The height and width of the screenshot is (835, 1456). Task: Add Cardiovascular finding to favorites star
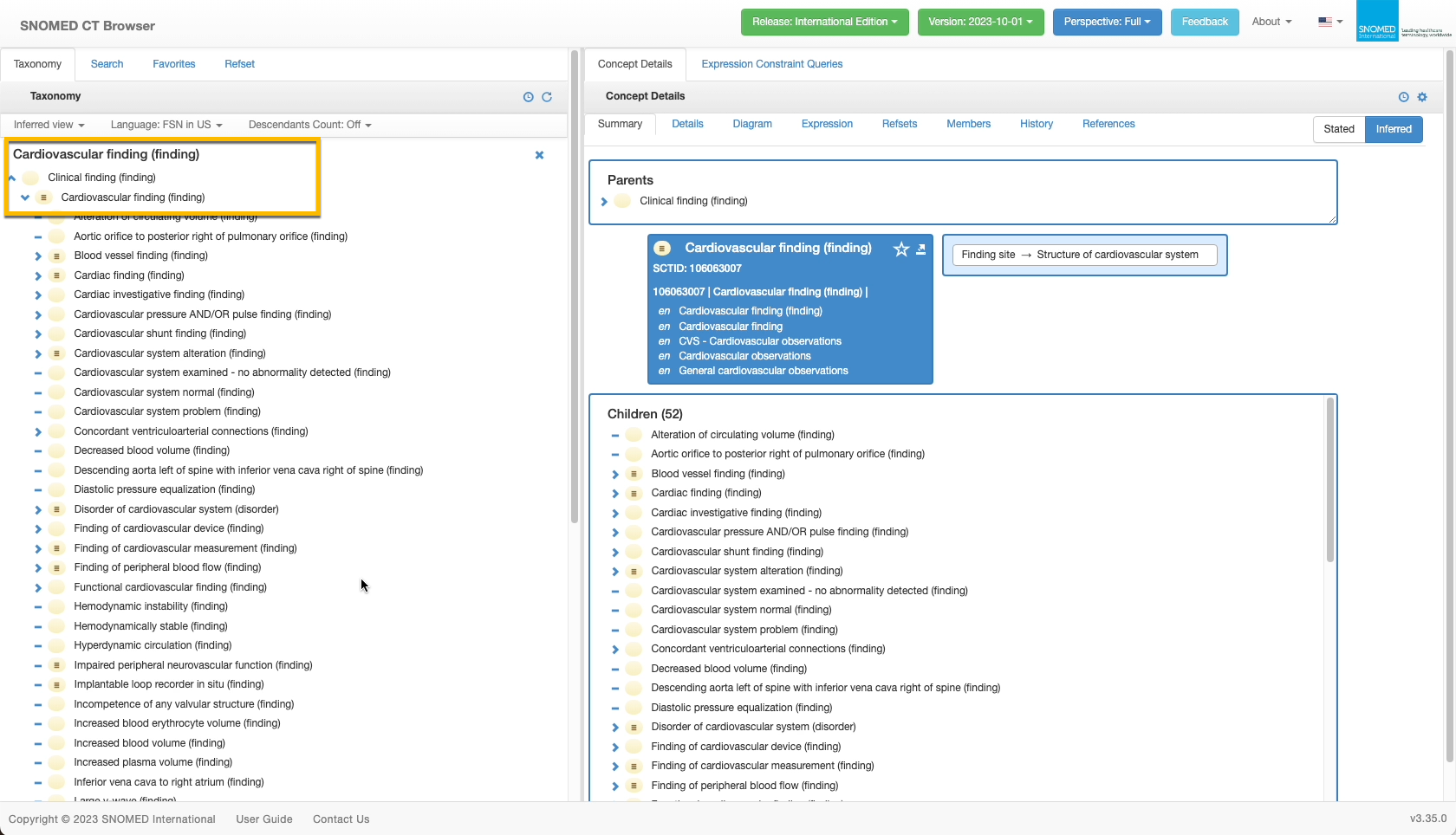tap(901, 249)
